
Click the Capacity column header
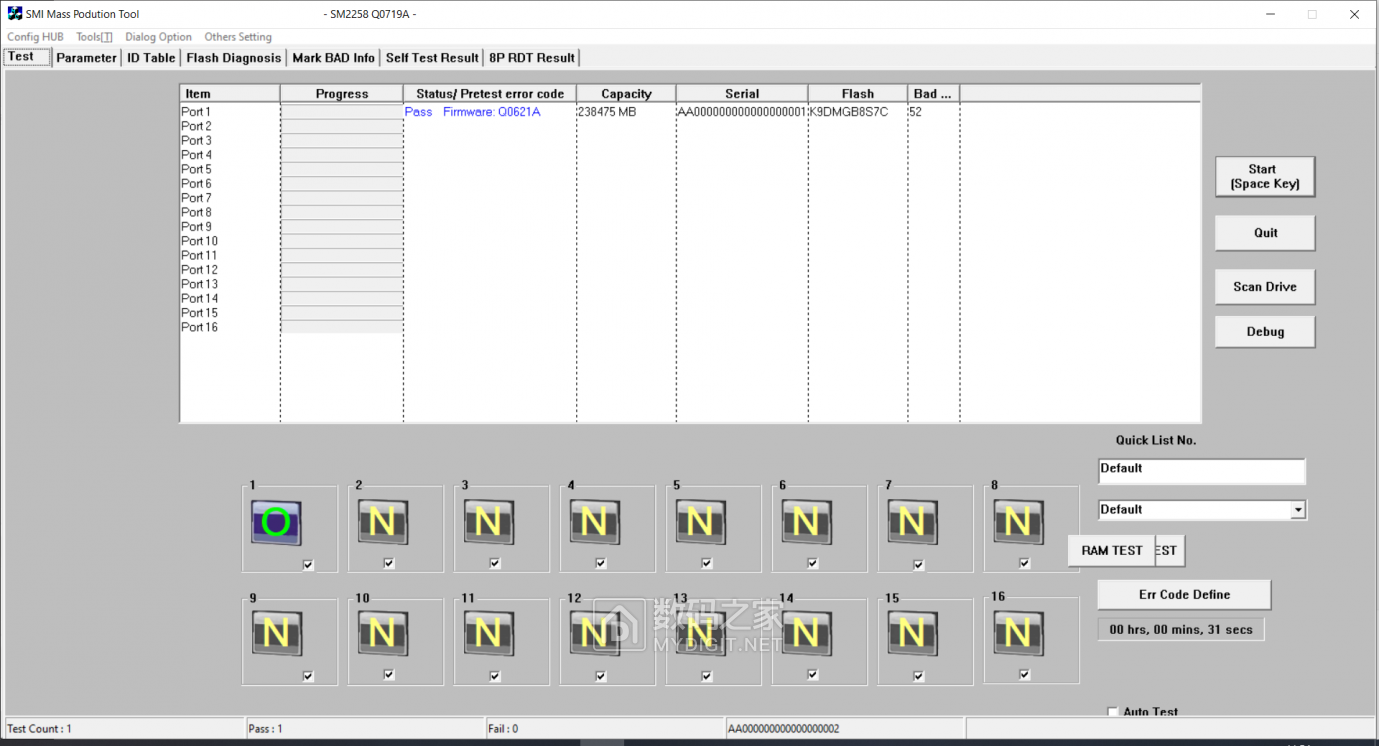[626, 94]
